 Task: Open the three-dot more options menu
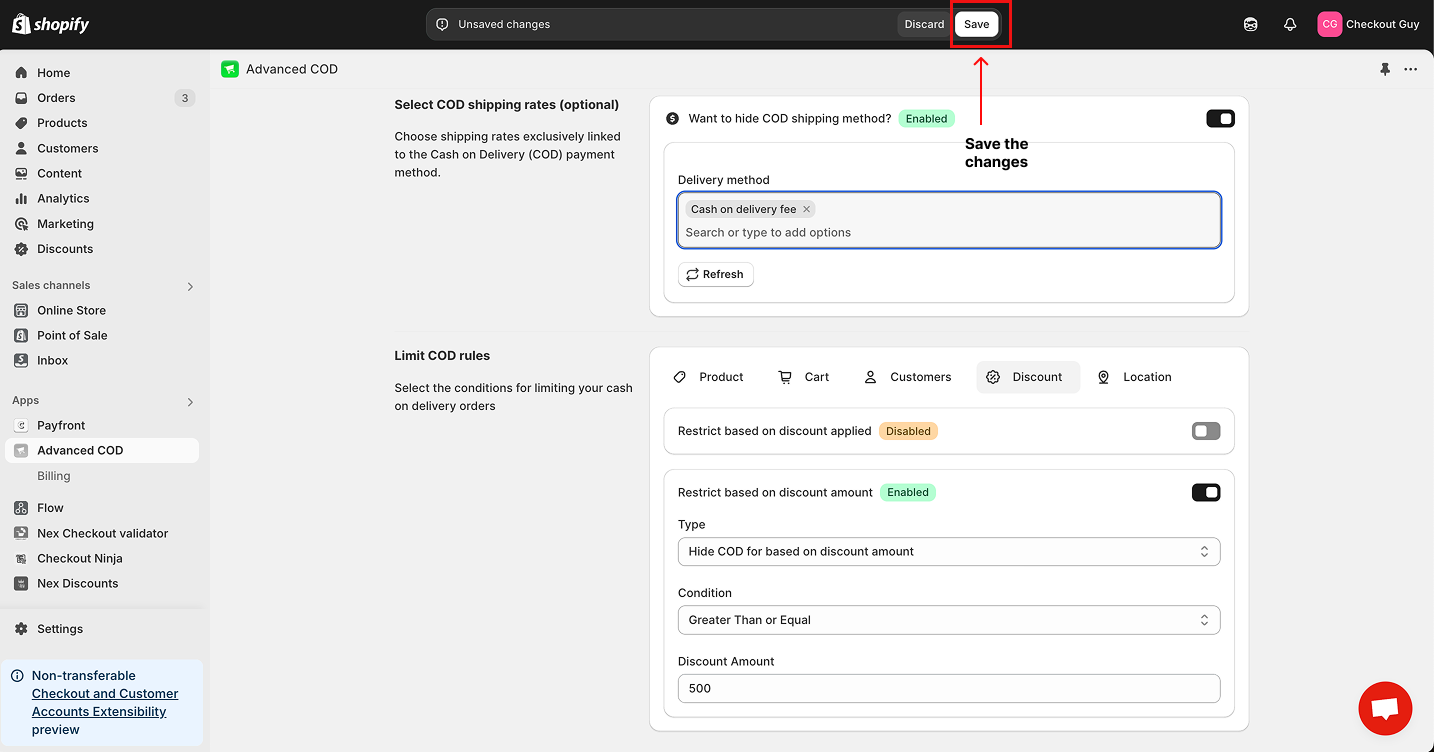[1410, 69]
